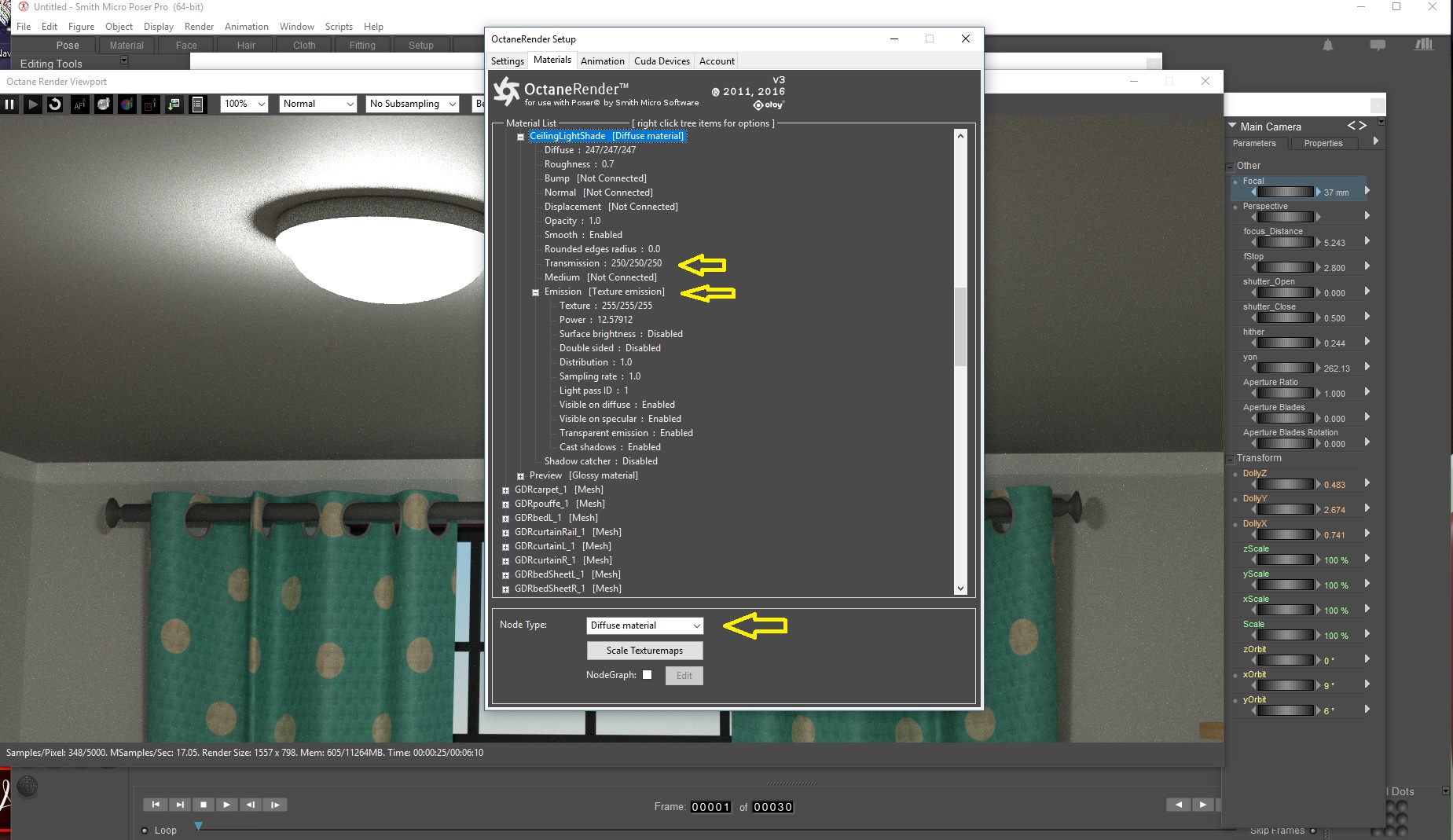
Task: Stop animation playback
Action: pos(204,805)
